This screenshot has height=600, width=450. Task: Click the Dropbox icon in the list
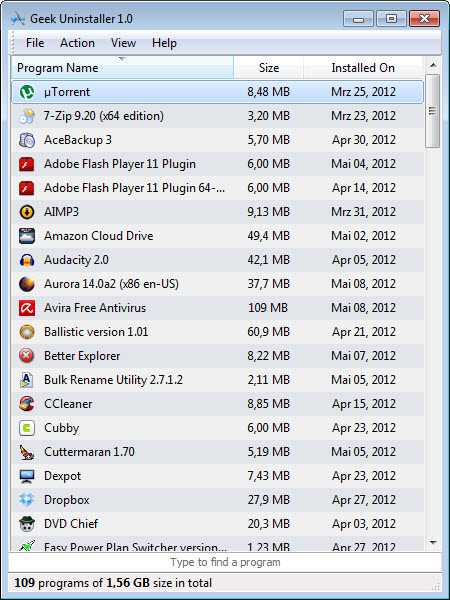[x=27, y=500]
